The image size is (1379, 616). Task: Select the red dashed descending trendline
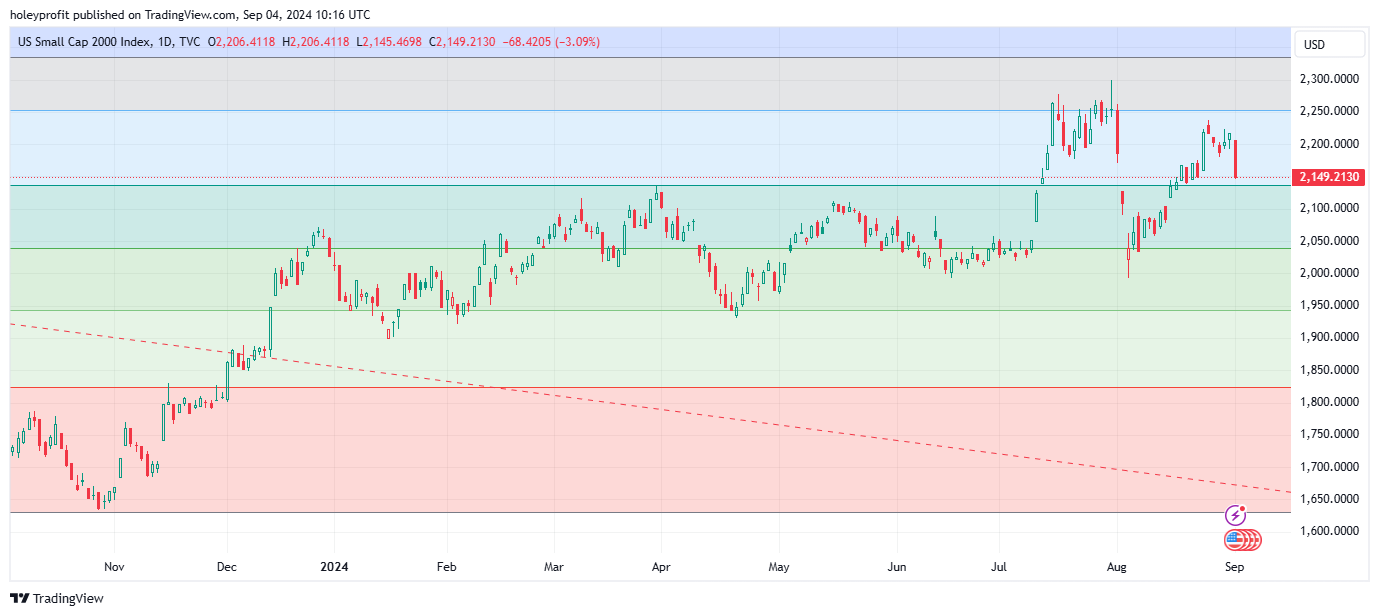[650, 407]
